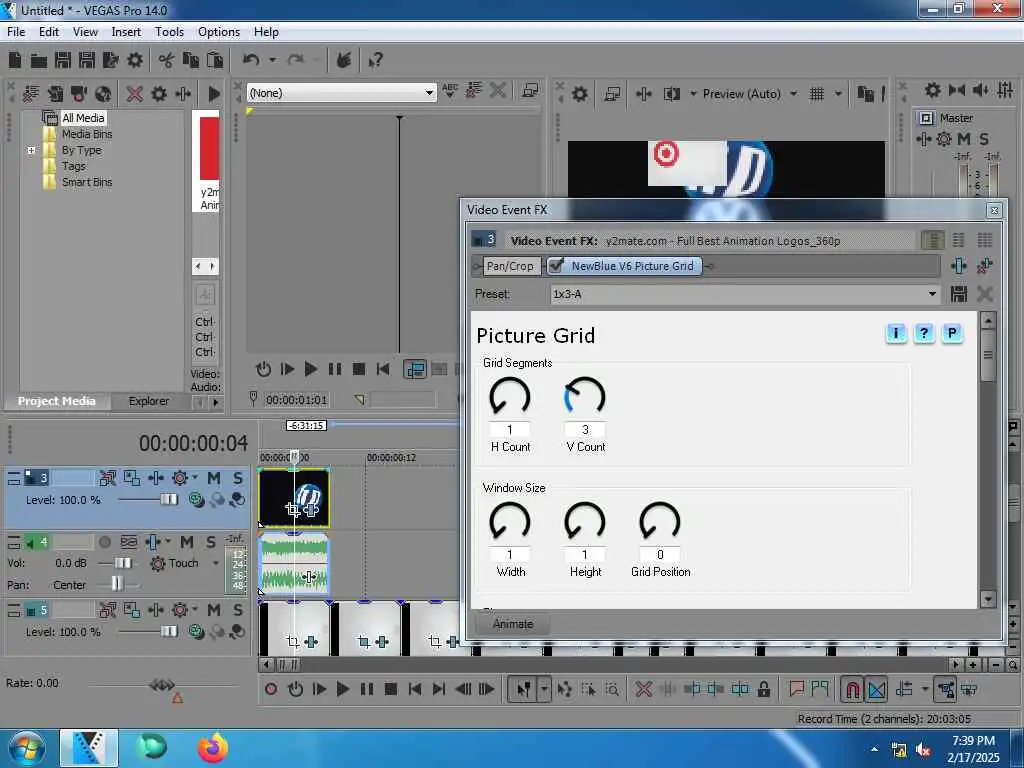Save the preset with the floppy disk icon

pyautogui.click(x=958, y=294)
